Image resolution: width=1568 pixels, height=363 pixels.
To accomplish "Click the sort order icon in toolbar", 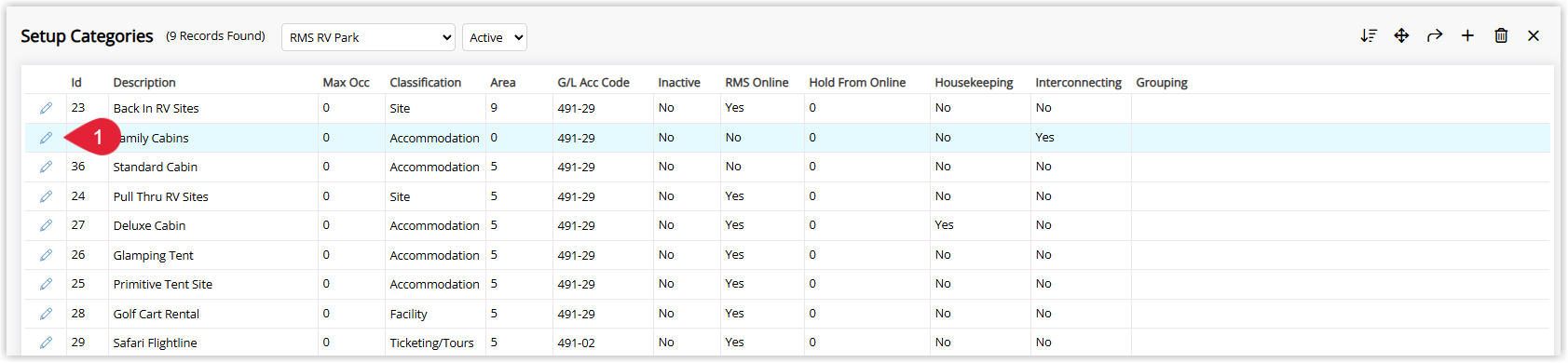I will 1368,35.
